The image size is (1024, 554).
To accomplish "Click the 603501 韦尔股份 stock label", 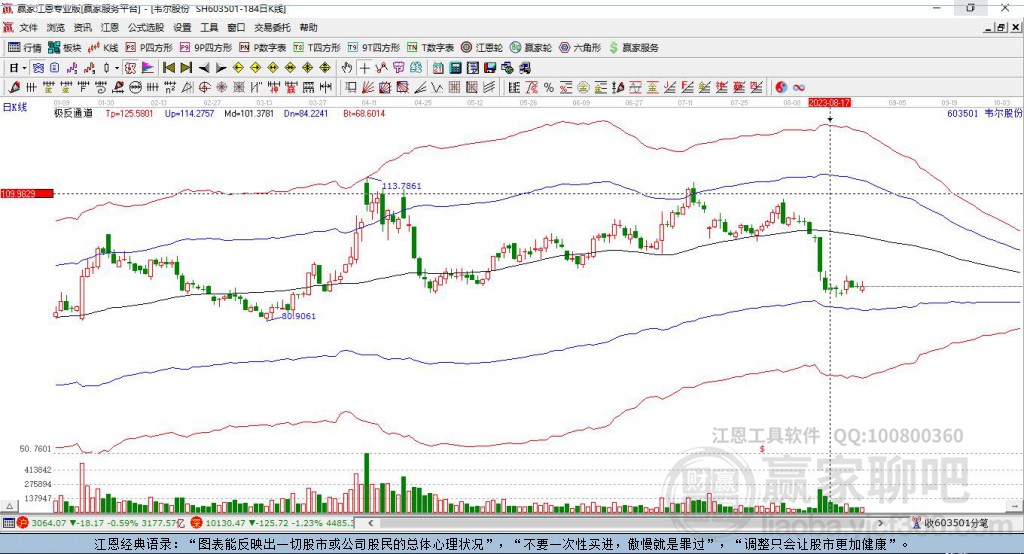I will (985, 114).
